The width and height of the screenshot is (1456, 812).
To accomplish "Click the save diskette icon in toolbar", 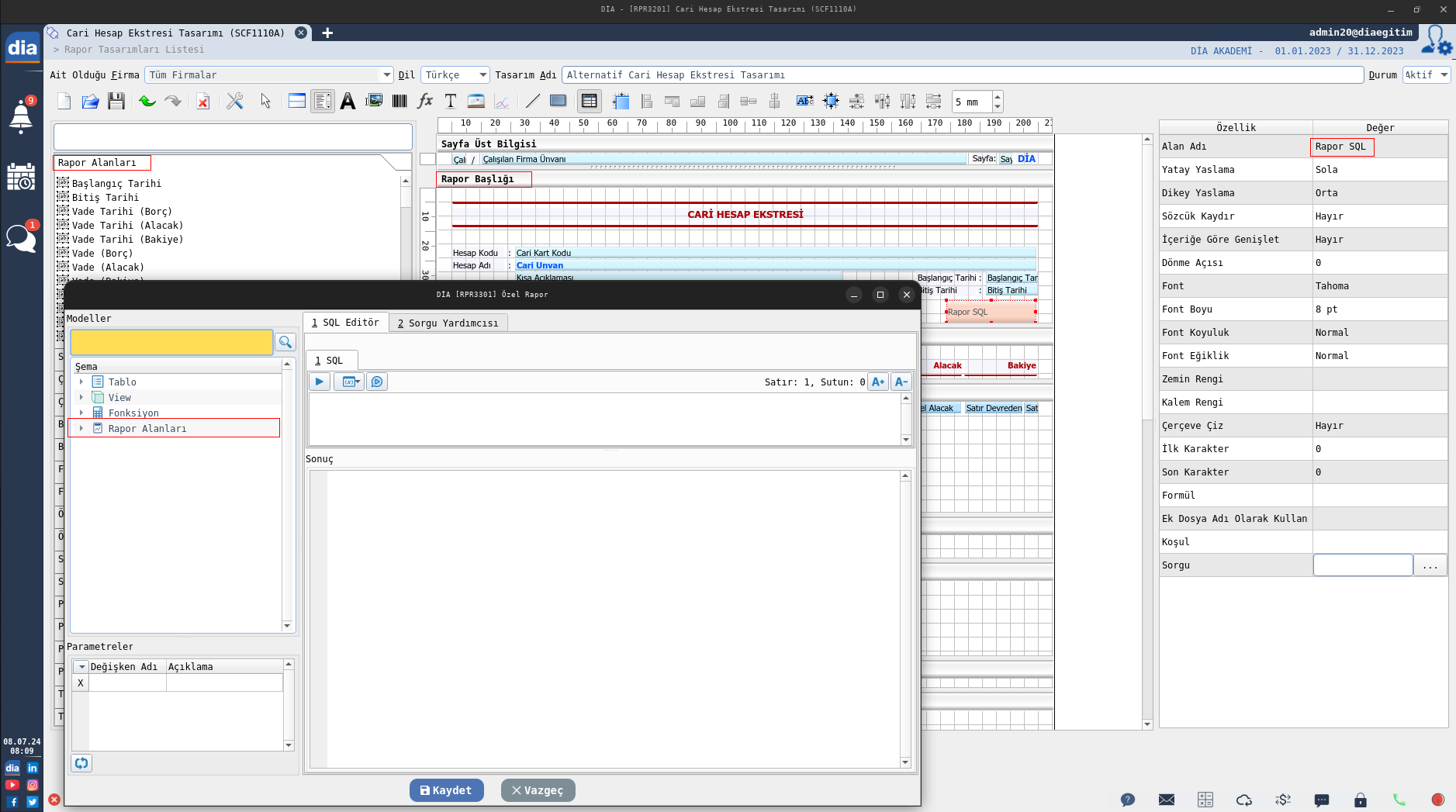I will pyautogui.click(x=116, y=102).
